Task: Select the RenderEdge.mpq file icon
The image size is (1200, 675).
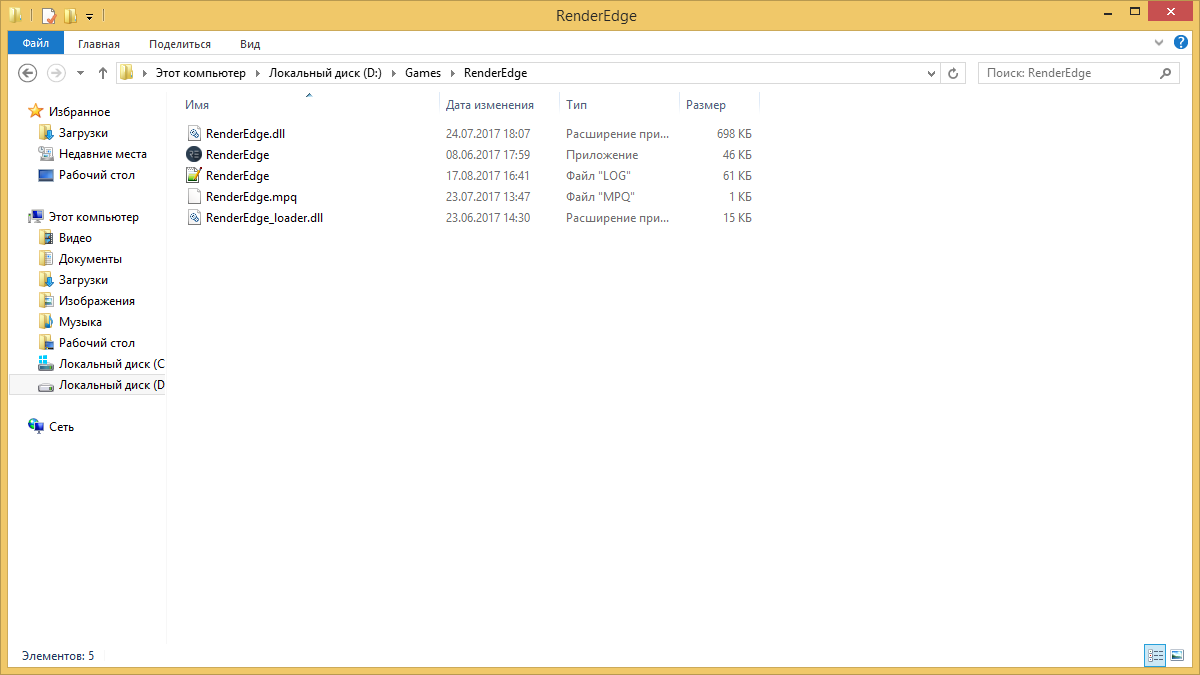Action: click(x=194, y=196)
